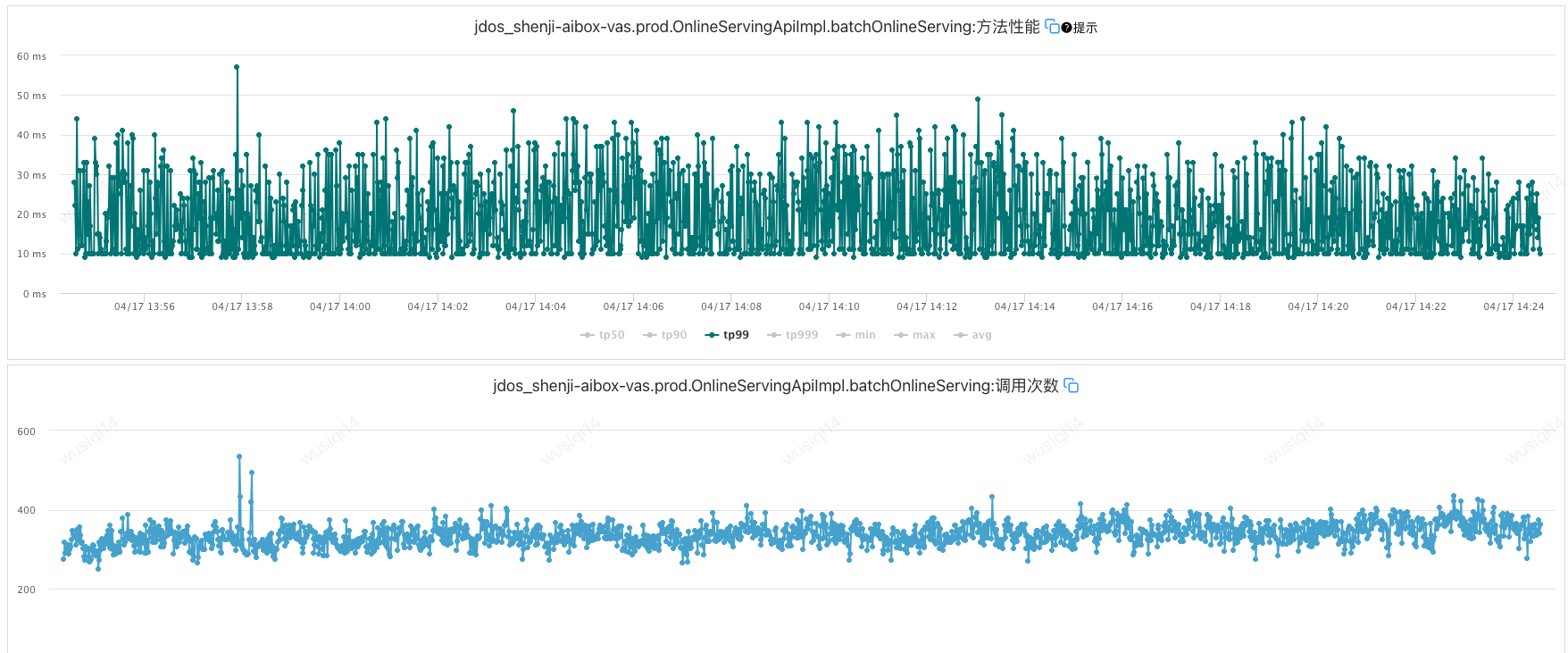This screenshot has height=653, width=1568.
Task: Copy the 调用次数 chart title
Action: click(1072, 386)
